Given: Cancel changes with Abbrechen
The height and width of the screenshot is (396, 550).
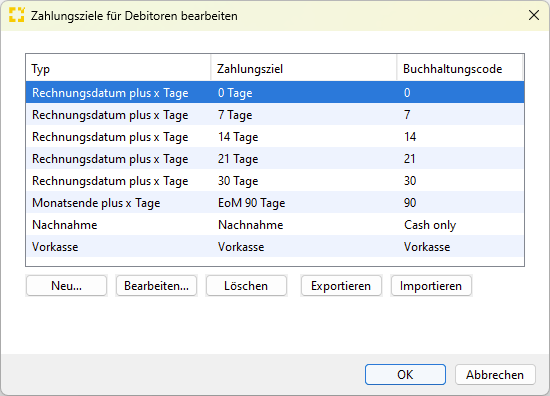Looking at the screenshot, I should pos(495,375).
